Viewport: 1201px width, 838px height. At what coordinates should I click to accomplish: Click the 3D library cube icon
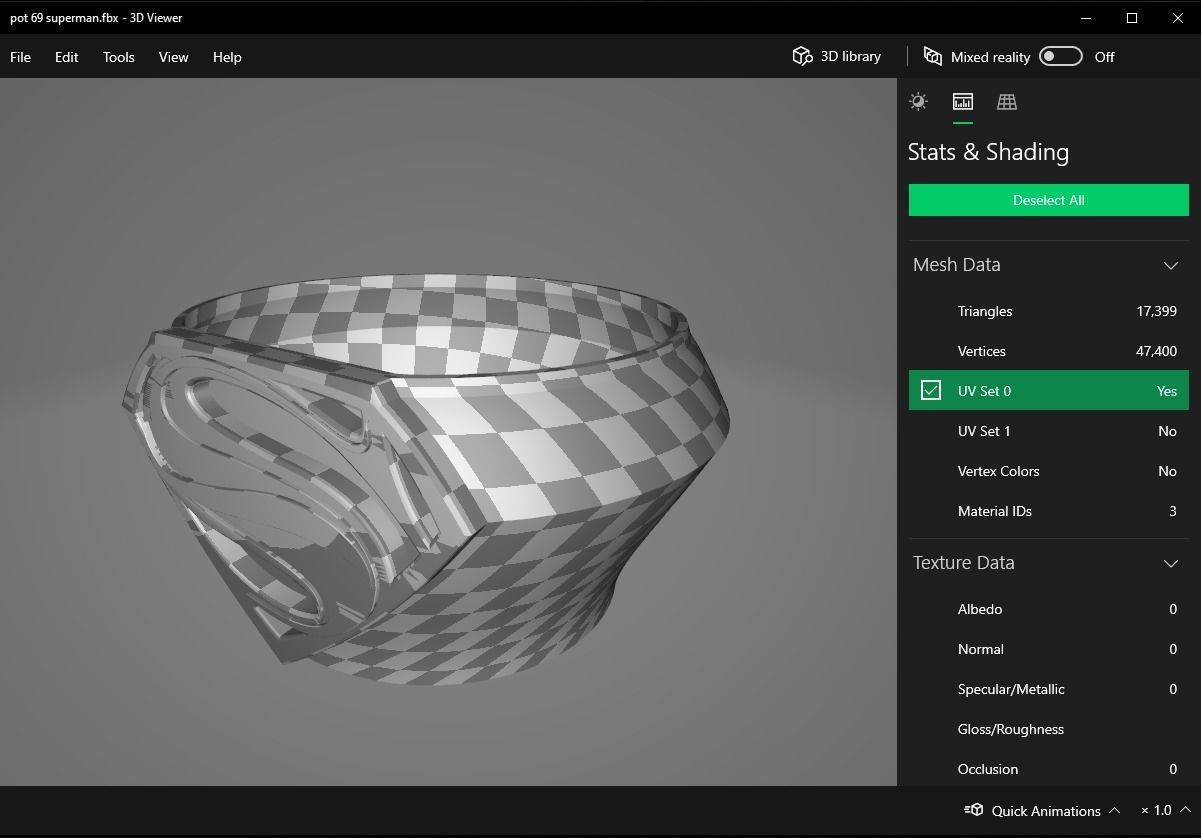[x=802, y=56]
